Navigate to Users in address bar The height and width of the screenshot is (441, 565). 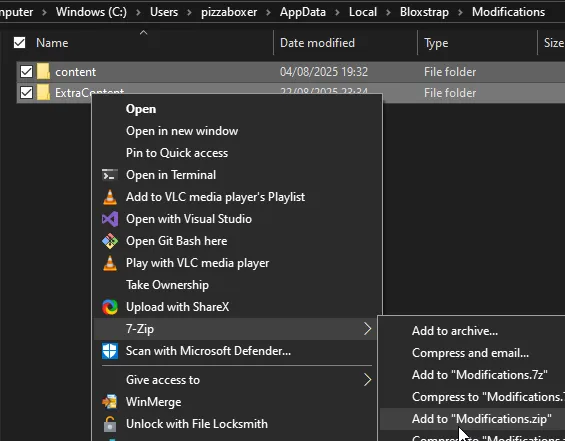coord(164,12)
